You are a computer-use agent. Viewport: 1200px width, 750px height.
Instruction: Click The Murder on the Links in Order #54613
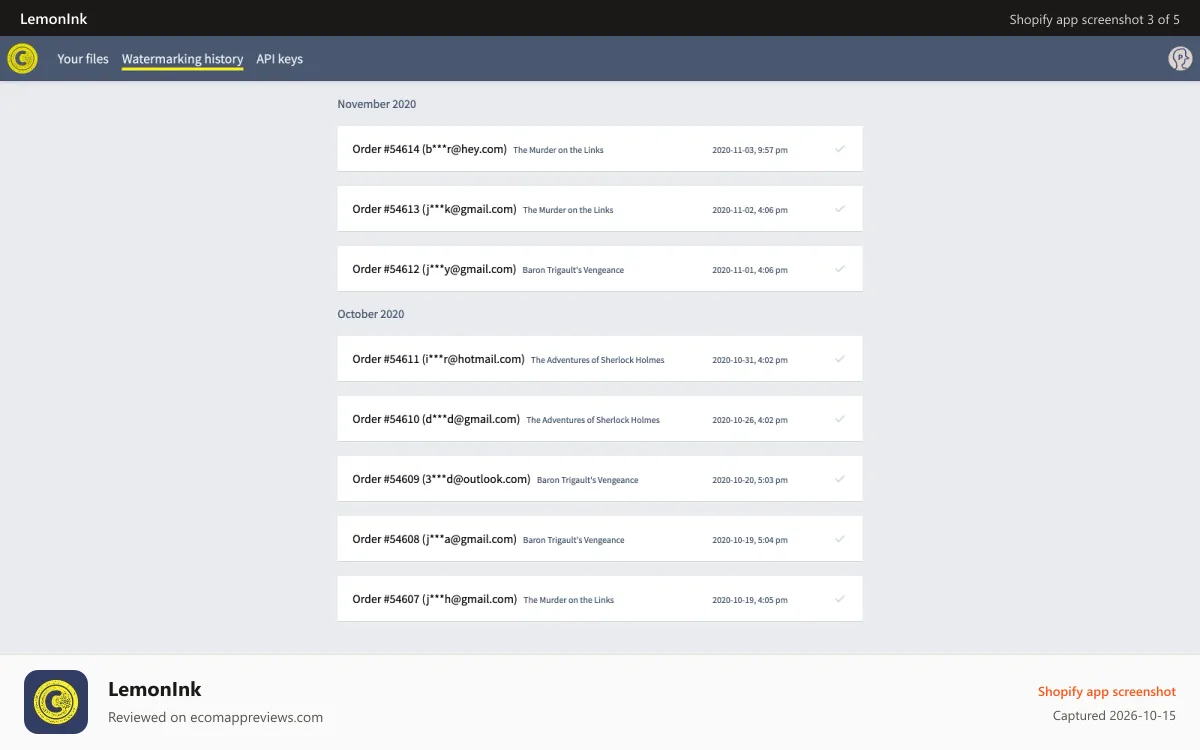(x=568, y=210)
